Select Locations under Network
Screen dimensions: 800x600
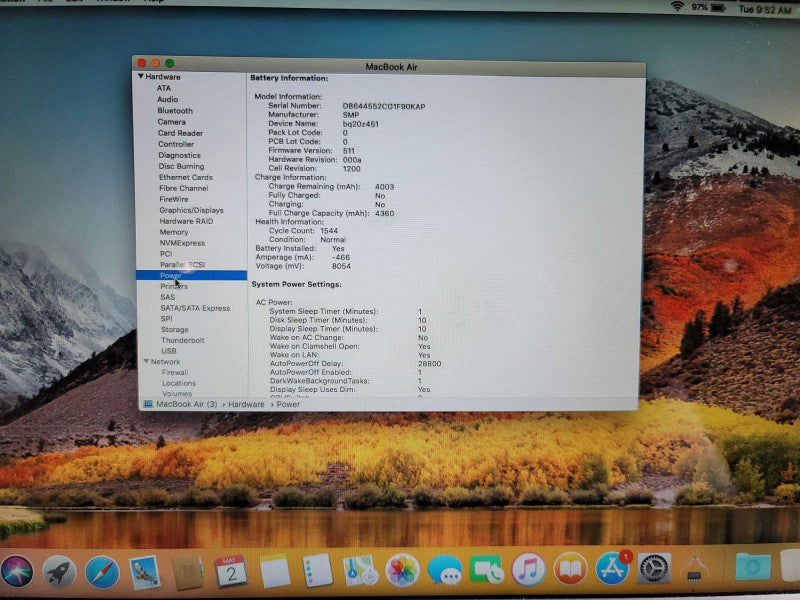179,383
